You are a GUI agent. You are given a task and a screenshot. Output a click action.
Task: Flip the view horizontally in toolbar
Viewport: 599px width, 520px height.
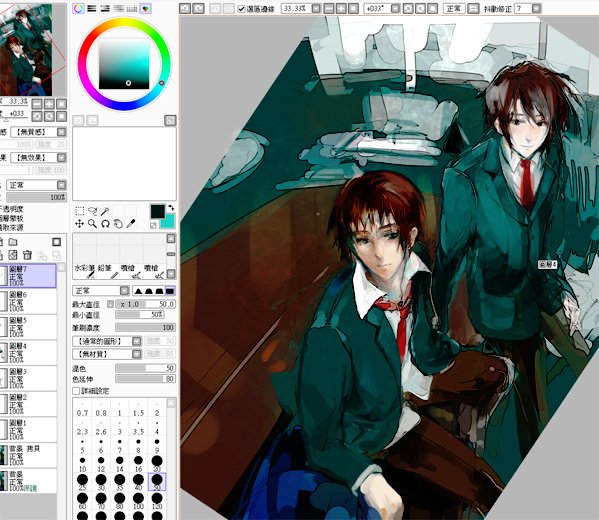[x=473, y=8]
